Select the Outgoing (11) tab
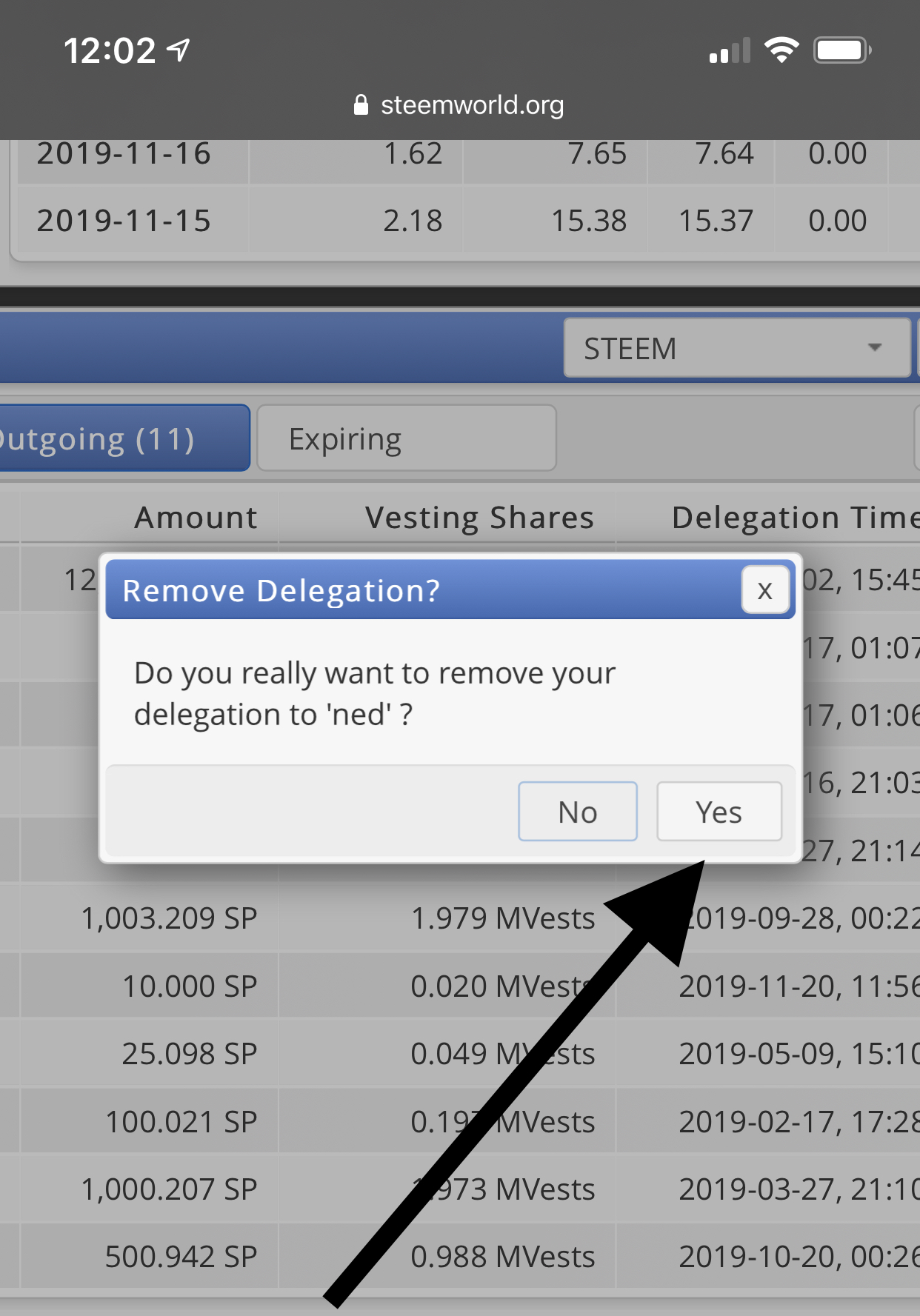The height and width of the screenshot is (1316, 920). point(123,438)
